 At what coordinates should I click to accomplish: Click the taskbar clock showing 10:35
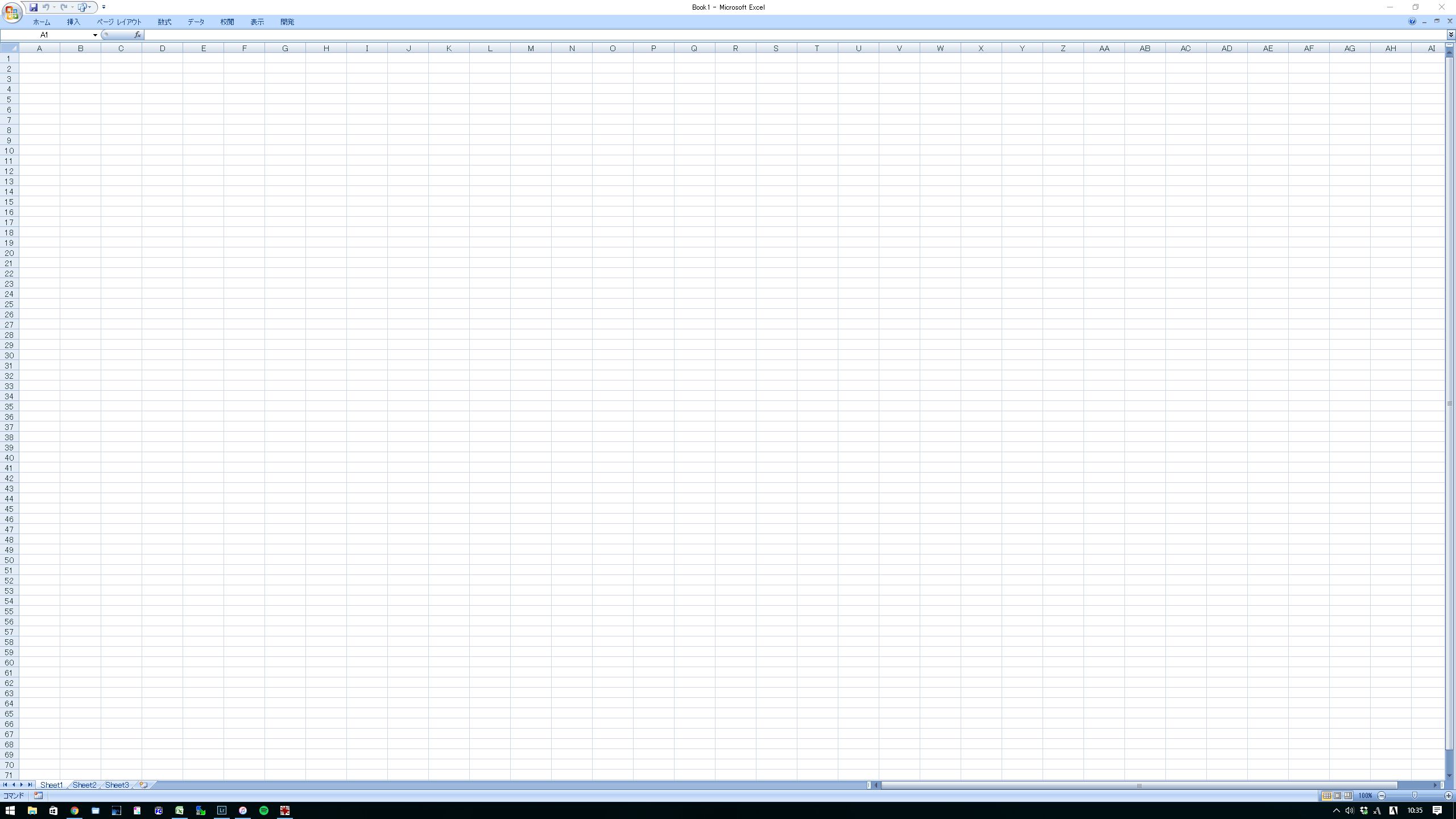(x=1414, y=810)
